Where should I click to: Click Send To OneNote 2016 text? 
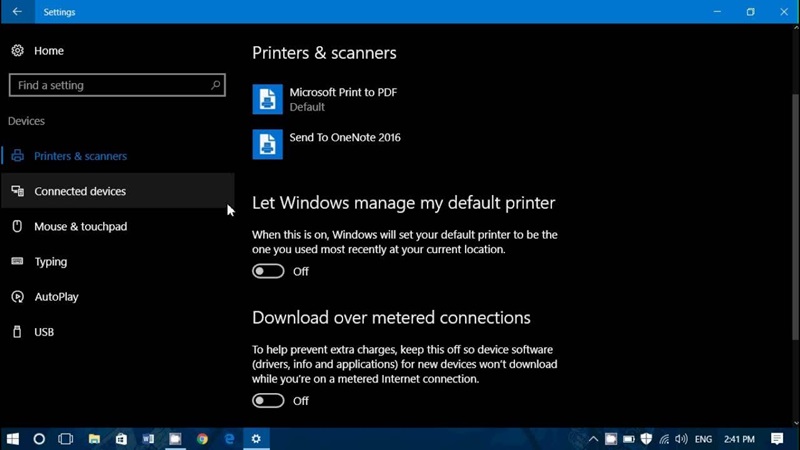(345, 137)
